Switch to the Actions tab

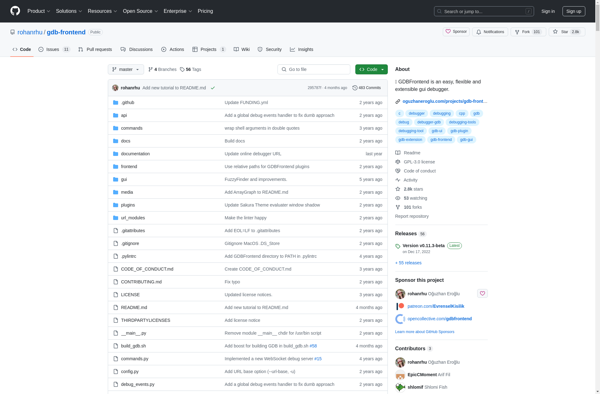point(173,49)
